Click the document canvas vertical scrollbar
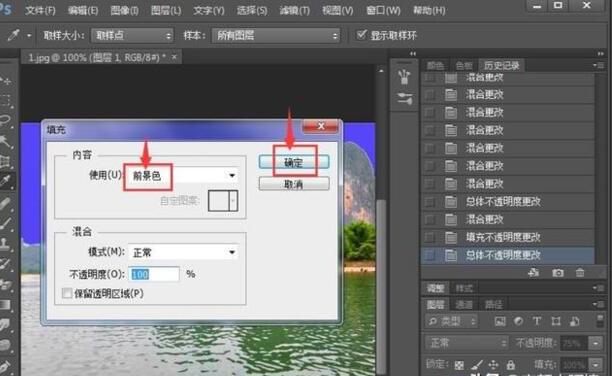Screen dimensions: 612x376 [x=382, y=287]
